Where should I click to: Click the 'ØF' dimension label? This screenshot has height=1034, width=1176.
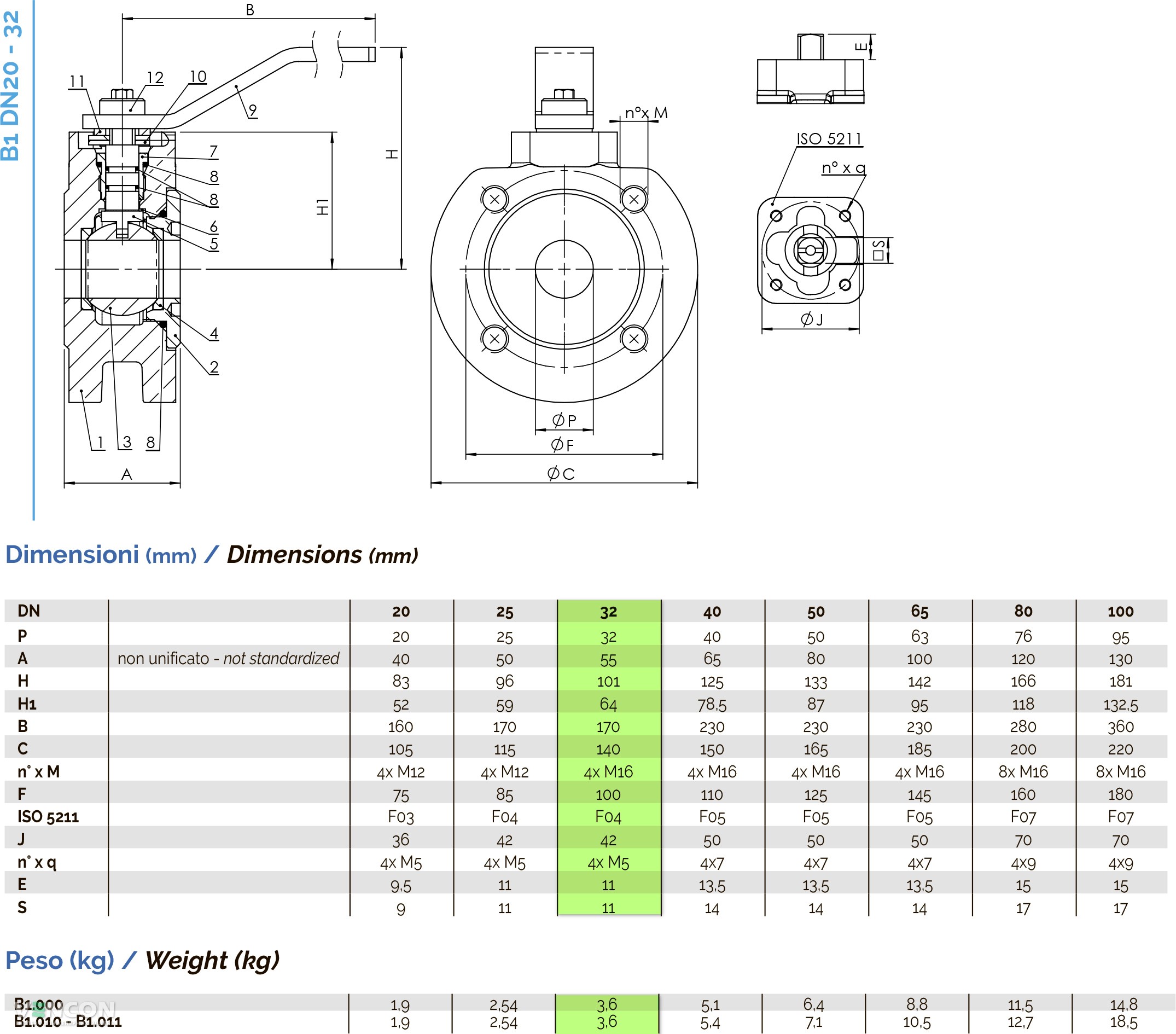(x=562, y=444)
